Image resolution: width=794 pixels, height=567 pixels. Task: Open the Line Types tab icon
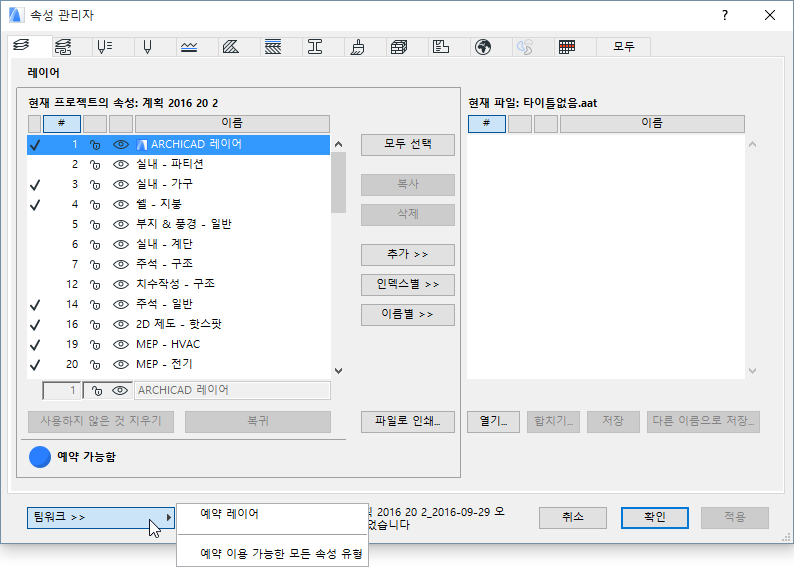[189, 47]
